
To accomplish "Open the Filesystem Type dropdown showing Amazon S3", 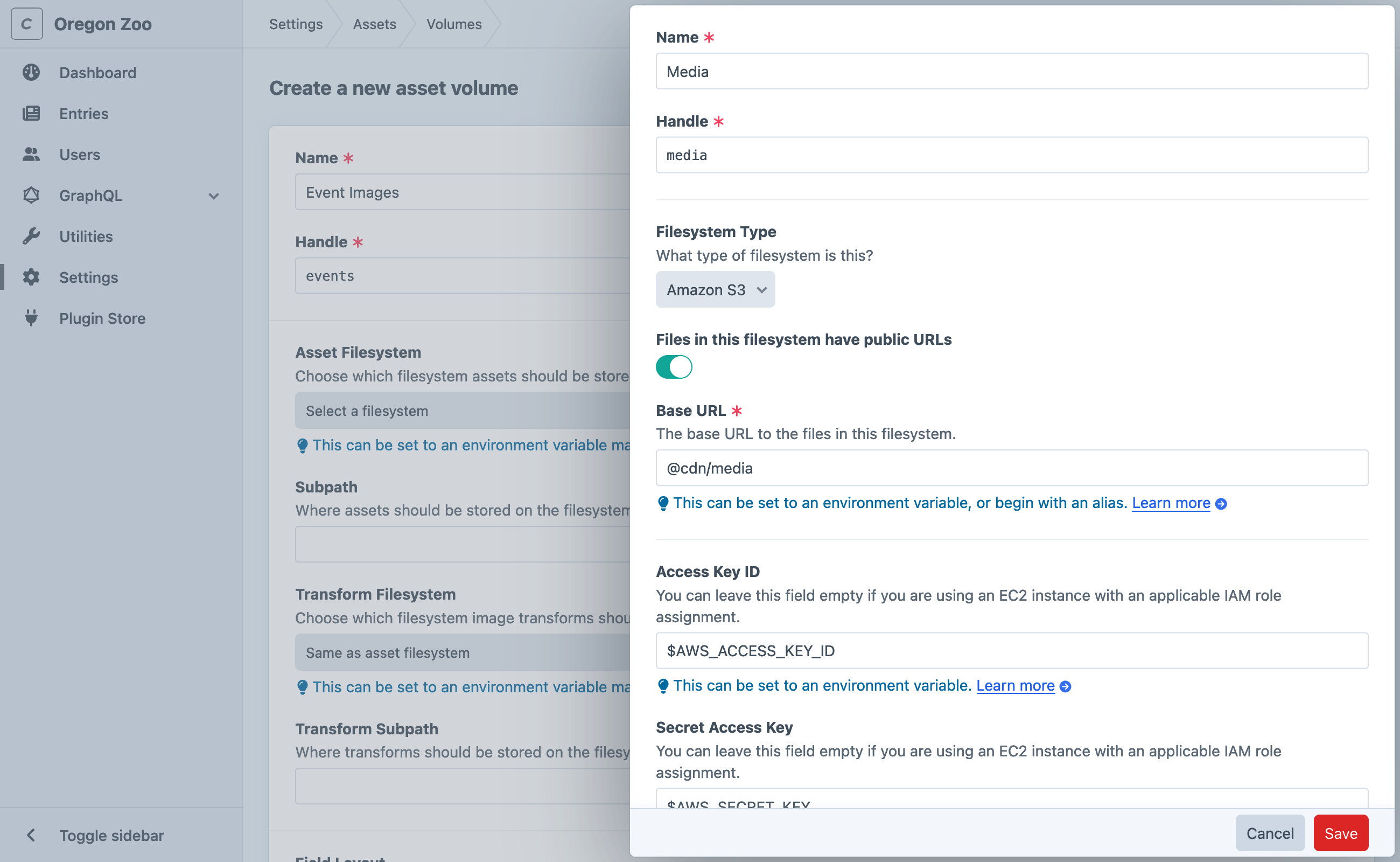I will [x=715, y=289].
